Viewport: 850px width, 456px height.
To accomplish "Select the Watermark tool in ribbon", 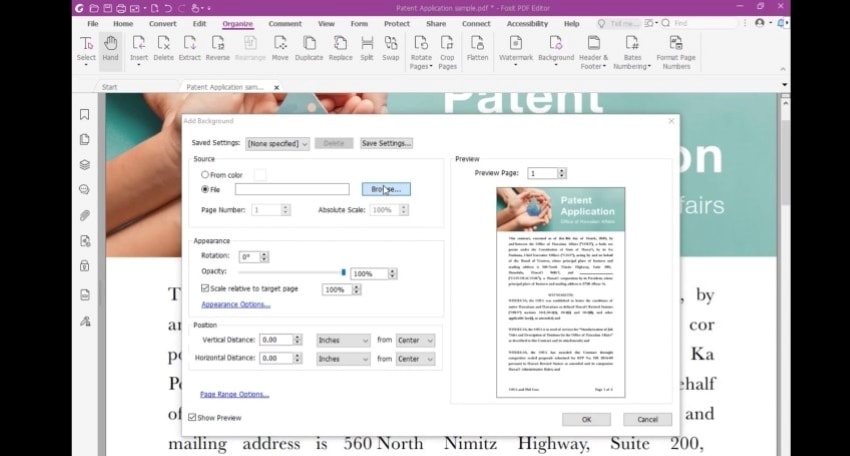I will [516, 49].
